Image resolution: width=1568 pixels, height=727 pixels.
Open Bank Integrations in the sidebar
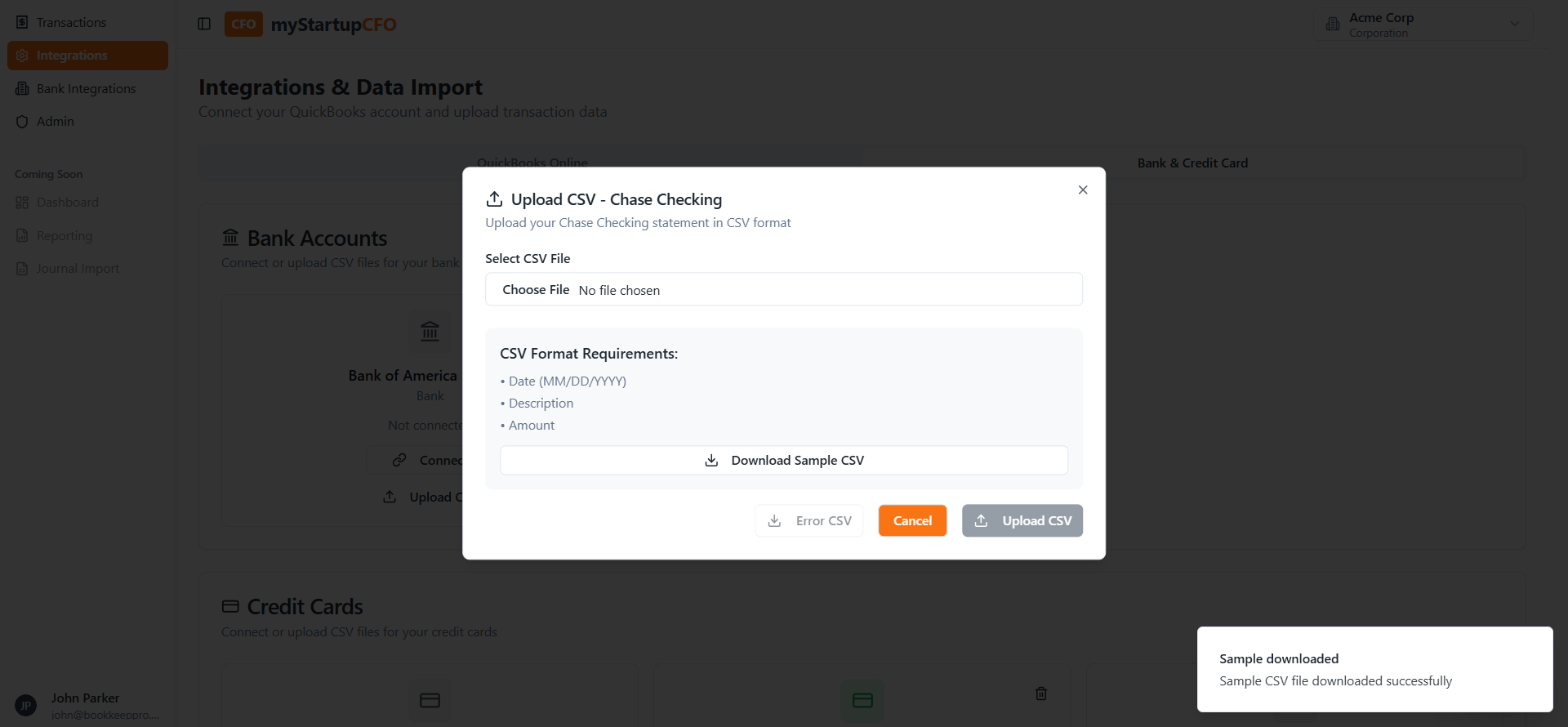85,88
